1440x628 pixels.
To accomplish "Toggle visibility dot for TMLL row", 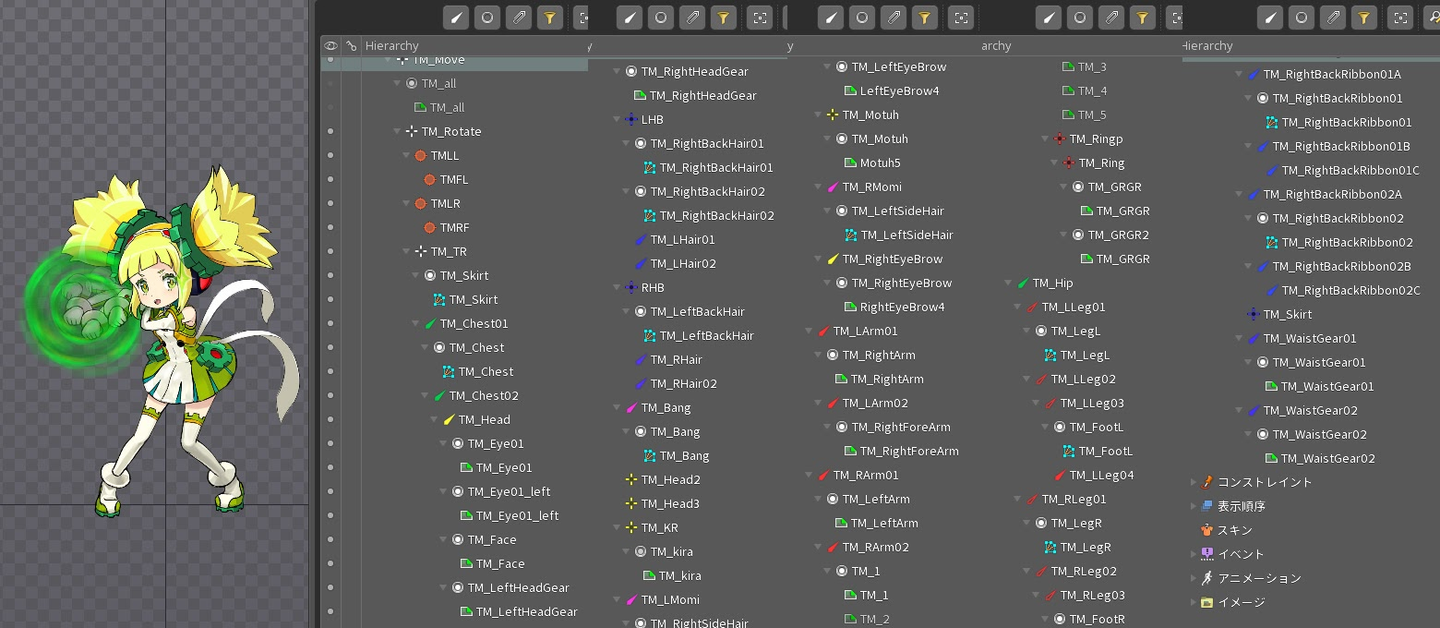I will point(330,156).
